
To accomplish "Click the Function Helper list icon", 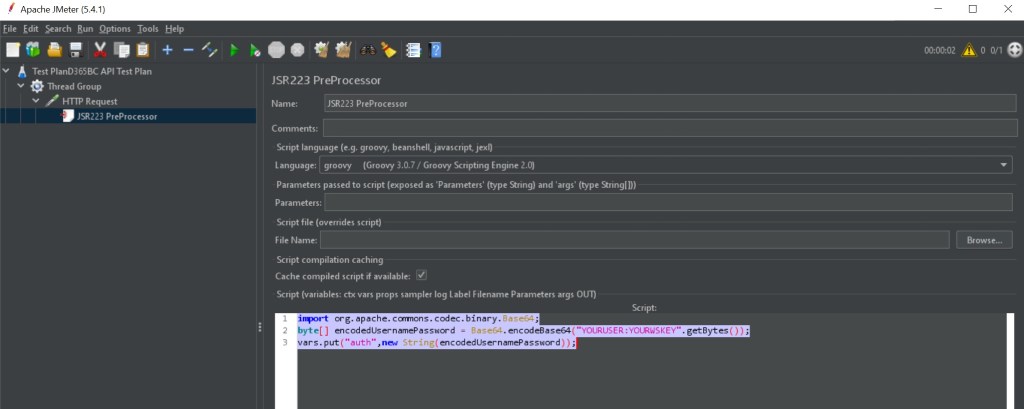I will [x=413, y=49].
